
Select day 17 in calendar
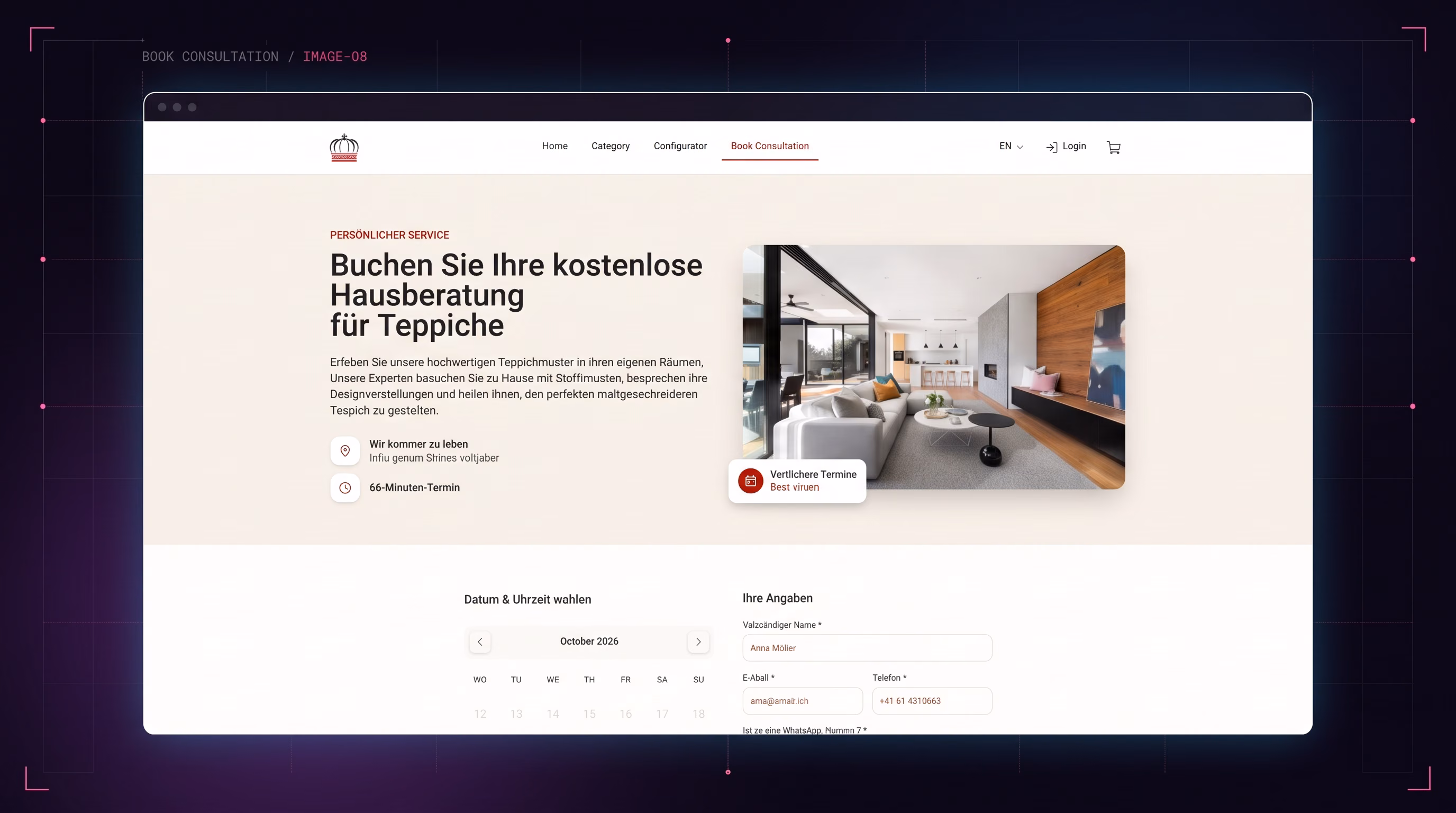[x=662, y=714]
